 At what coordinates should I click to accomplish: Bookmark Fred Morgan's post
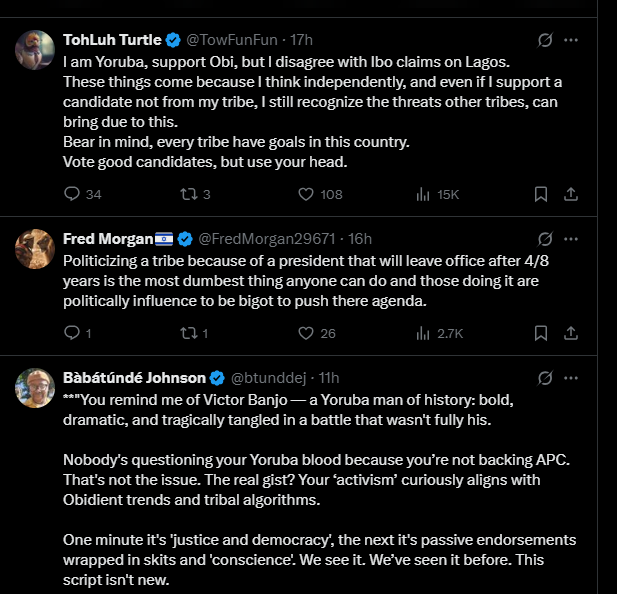pyautogui.click(x=541, y=333)
